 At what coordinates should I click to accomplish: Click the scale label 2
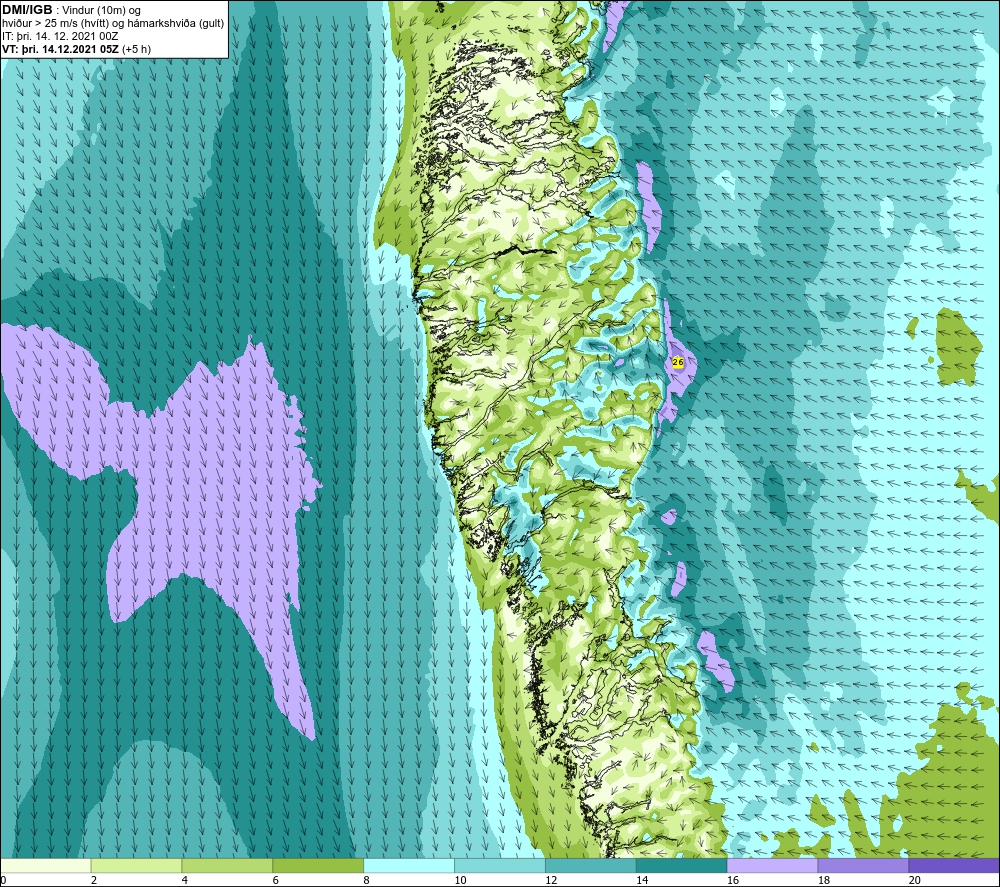point(94,880)
